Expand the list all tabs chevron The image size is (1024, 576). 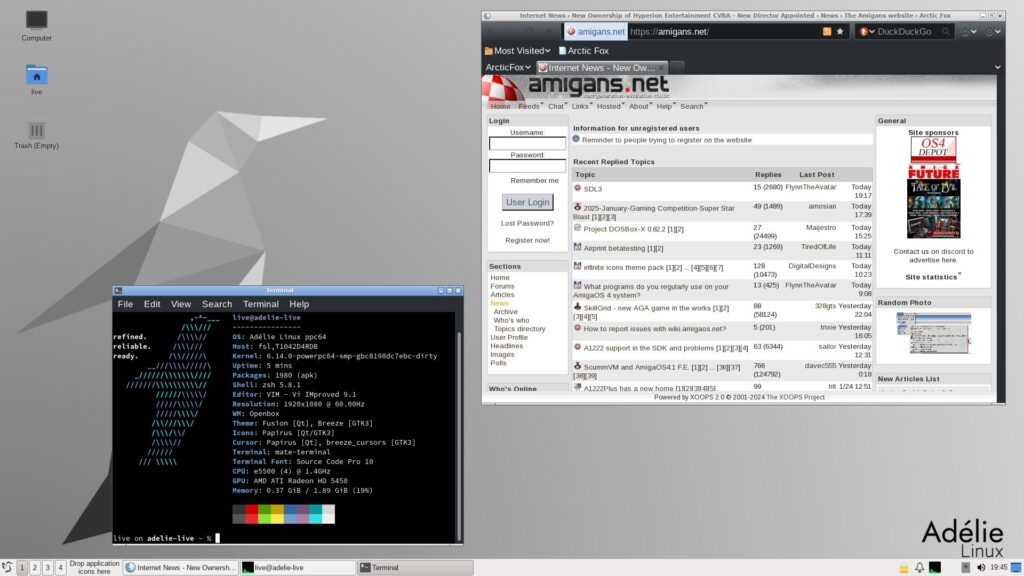(x=997, y=67)
